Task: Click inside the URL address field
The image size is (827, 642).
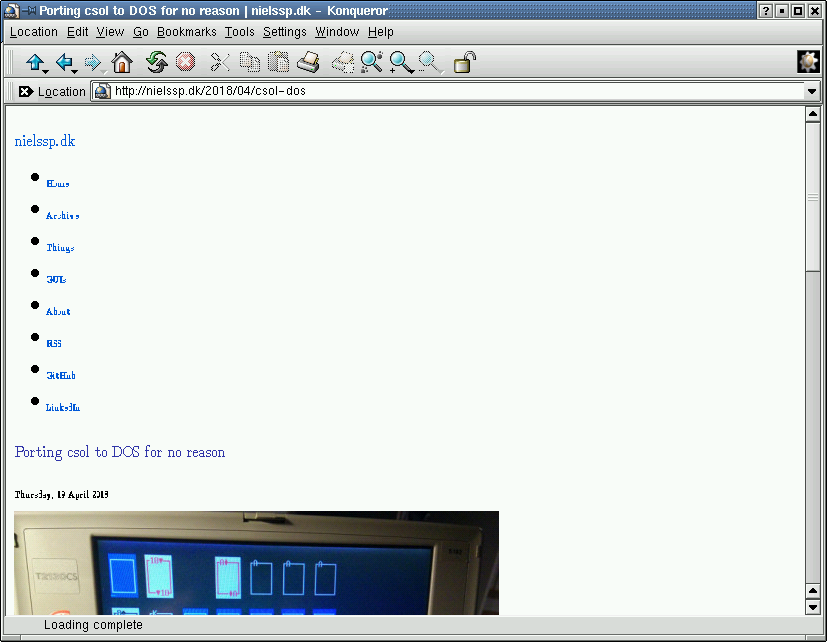Action: (300, 91)
